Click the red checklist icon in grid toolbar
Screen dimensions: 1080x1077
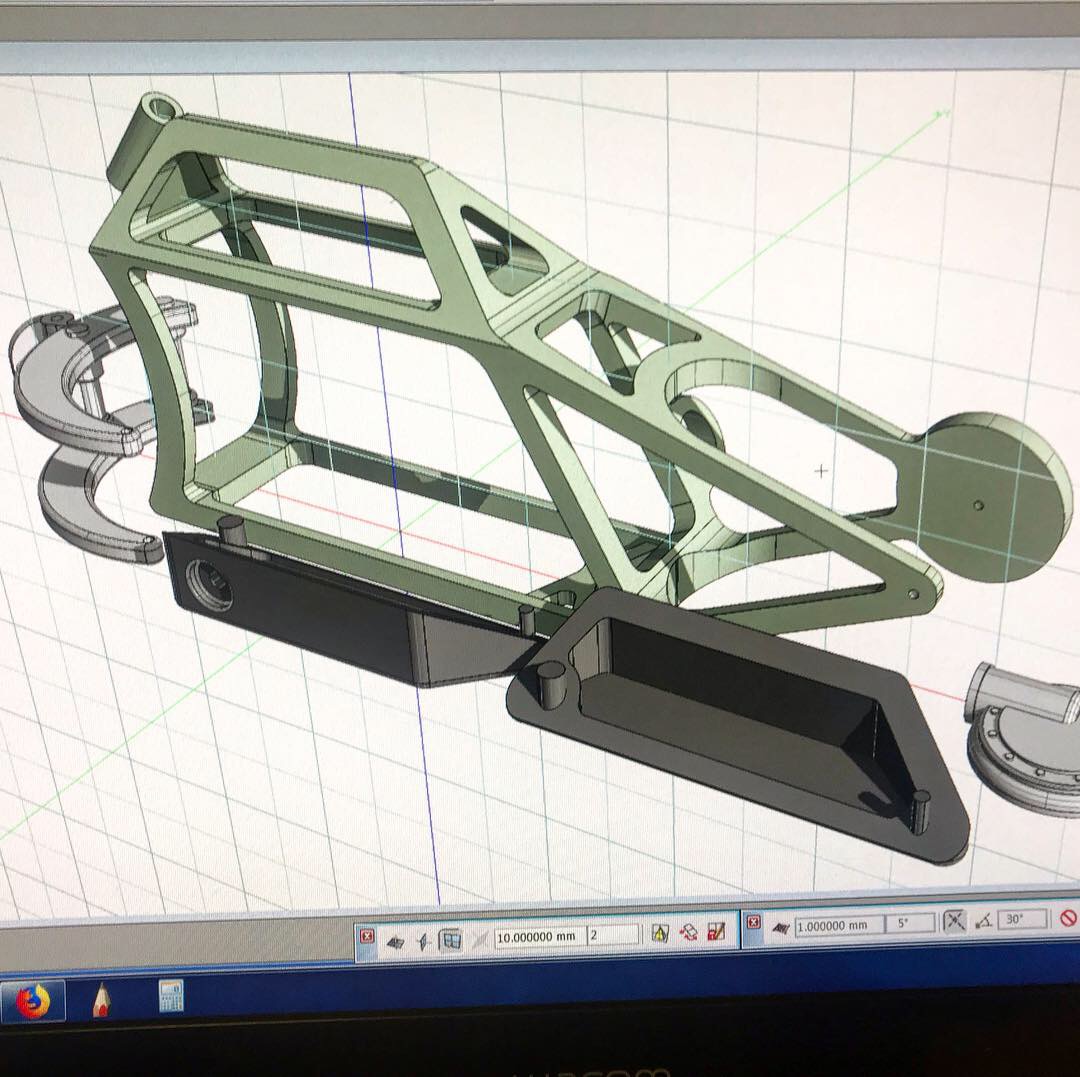pos(716,931)
